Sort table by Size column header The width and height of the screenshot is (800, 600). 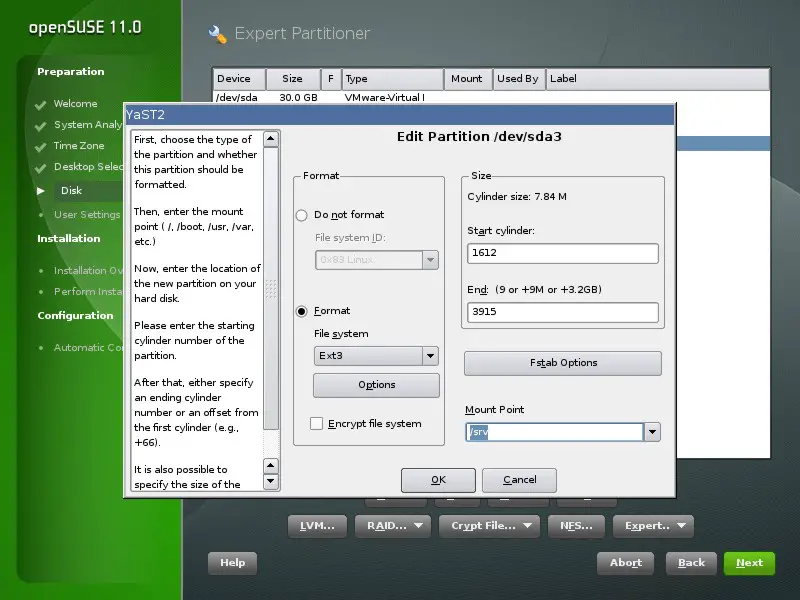tap(293, 79)
